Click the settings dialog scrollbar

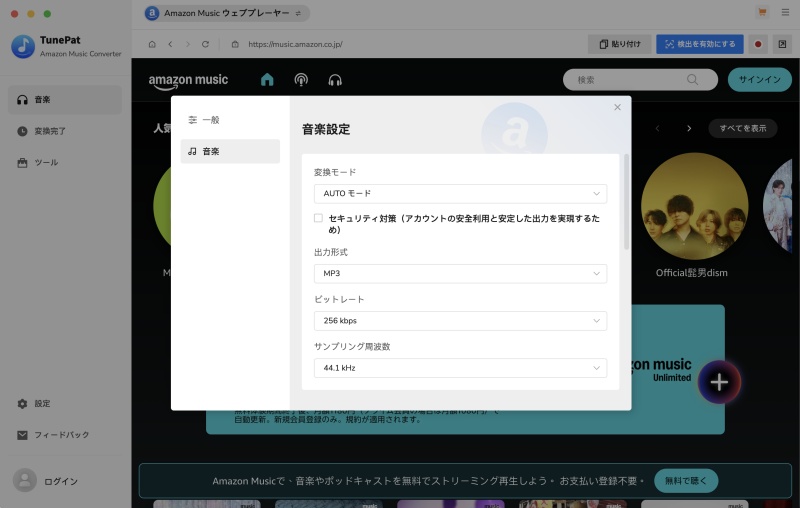(x=626, y=202)
